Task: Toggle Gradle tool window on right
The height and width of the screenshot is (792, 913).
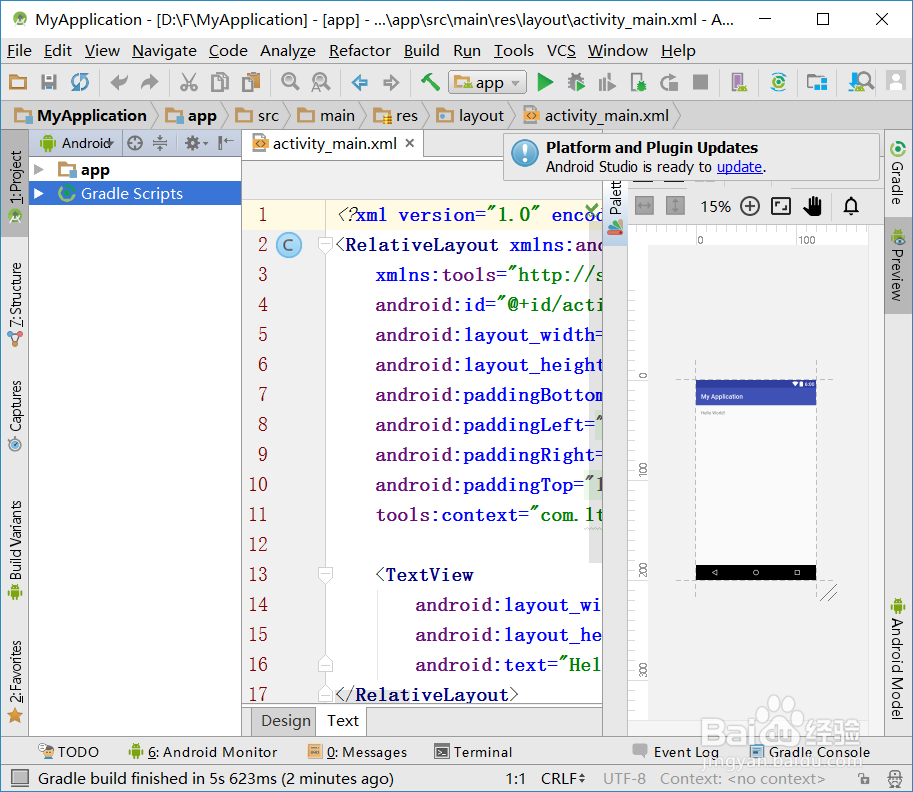Action: [898, 173]
